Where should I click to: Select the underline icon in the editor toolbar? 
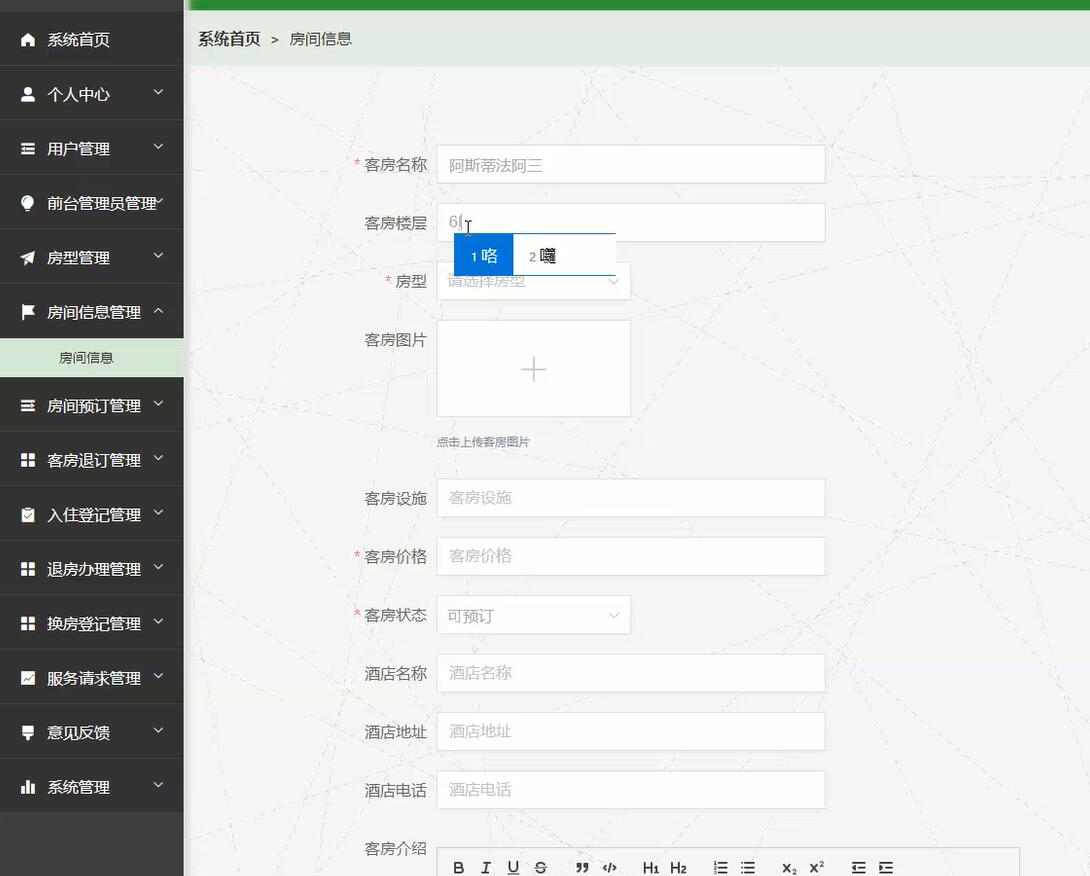(512, 867)
